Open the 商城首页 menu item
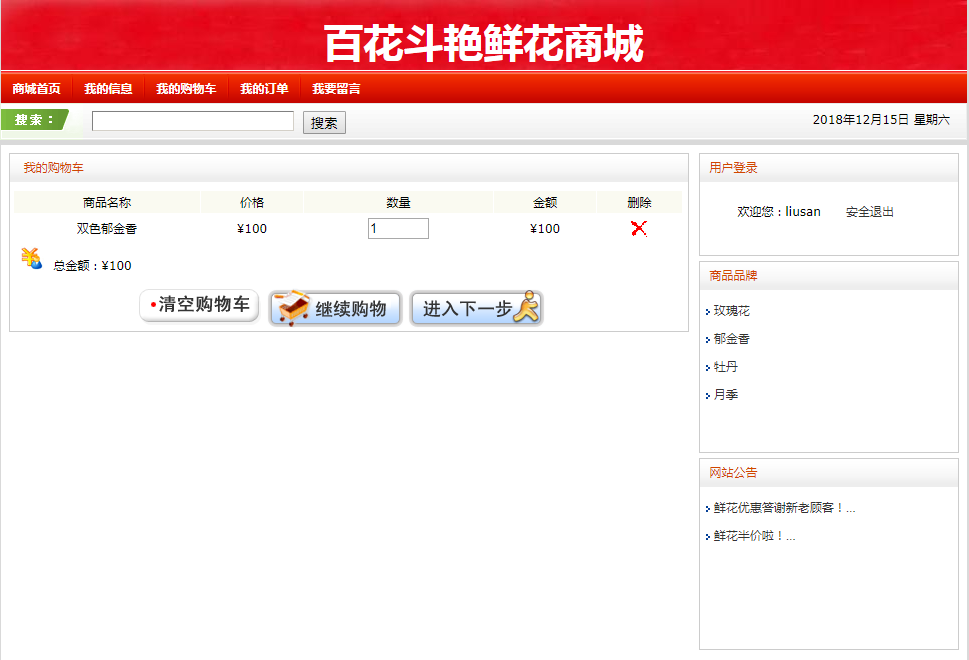Screen dimensions: 969x660 pos(36,88)
